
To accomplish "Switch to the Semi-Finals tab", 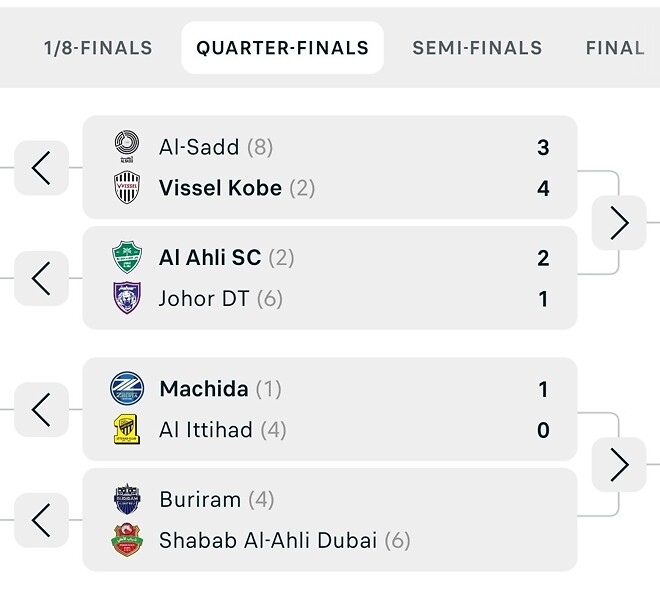I will click(x=477, y=48).
